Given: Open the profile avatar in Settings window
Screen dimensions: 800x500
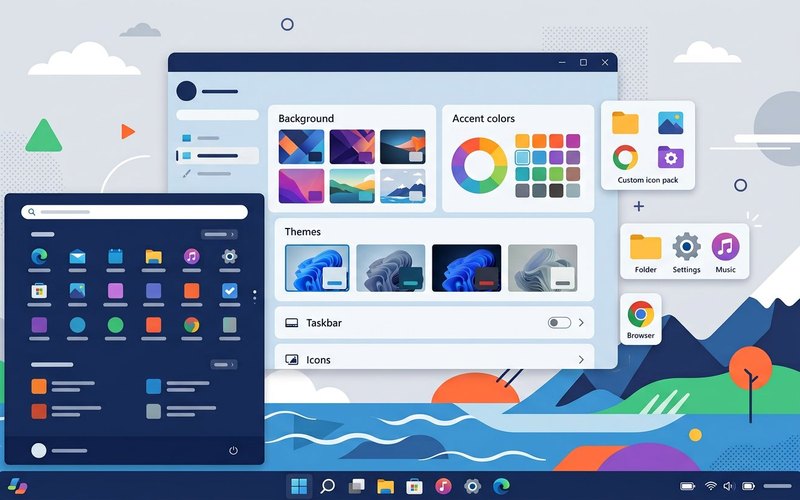Looking at the screenshot, I should (x=186, y=91).
